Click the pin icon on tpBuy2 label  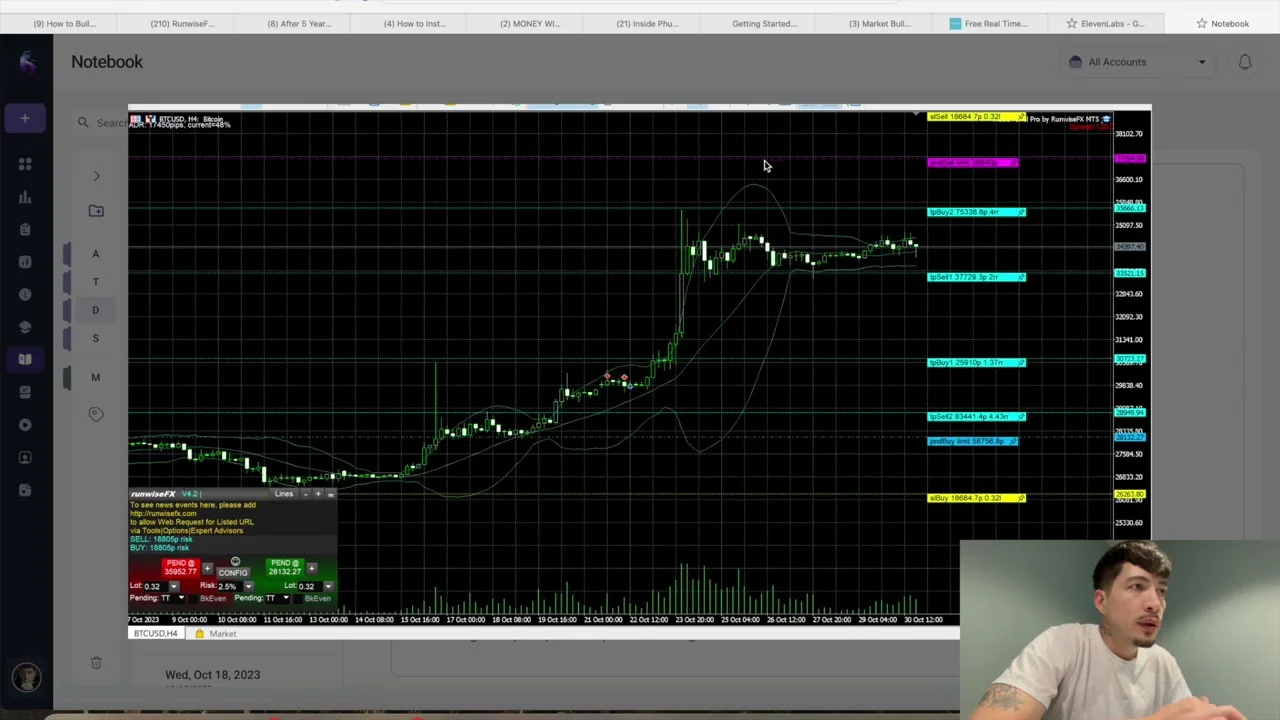[1021, 212]
